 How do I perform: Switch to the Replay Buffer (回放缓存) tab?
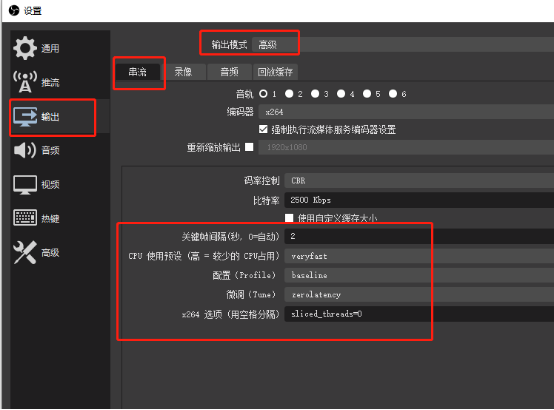[275, 72]
